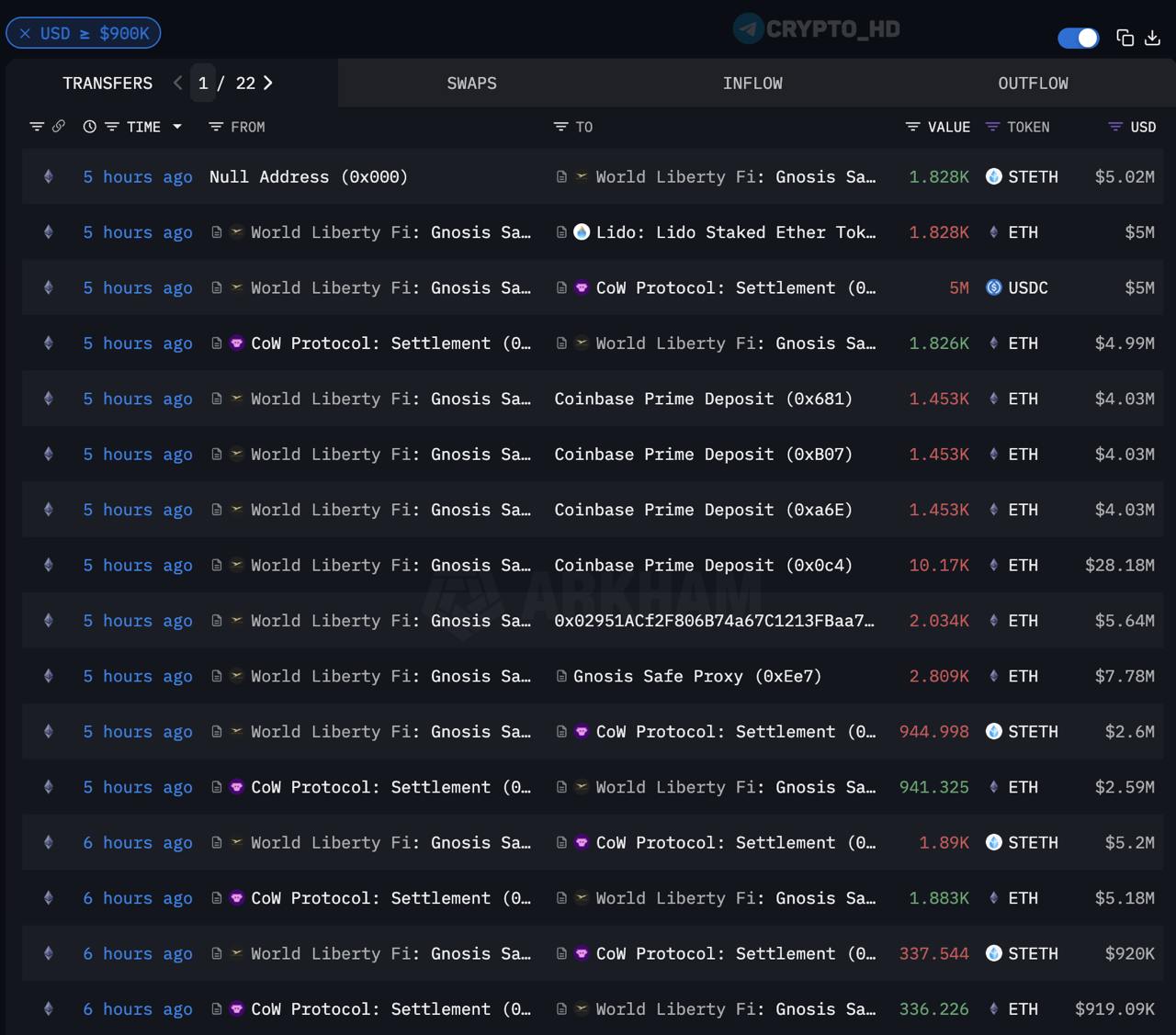Click the Ethereum chain icon in the $28.18M row
The height and width of the screenshot is (1035, 1176).
(x=49, y=565)
